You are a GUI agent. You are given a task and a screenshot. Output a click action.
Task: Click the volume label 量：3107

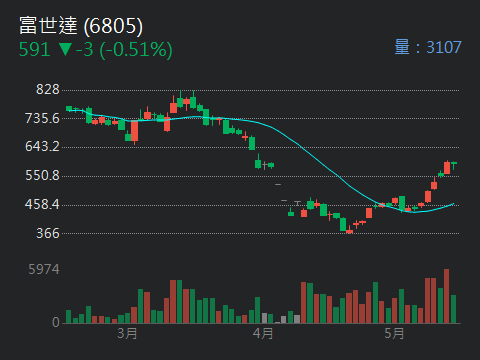pos(428,47)
